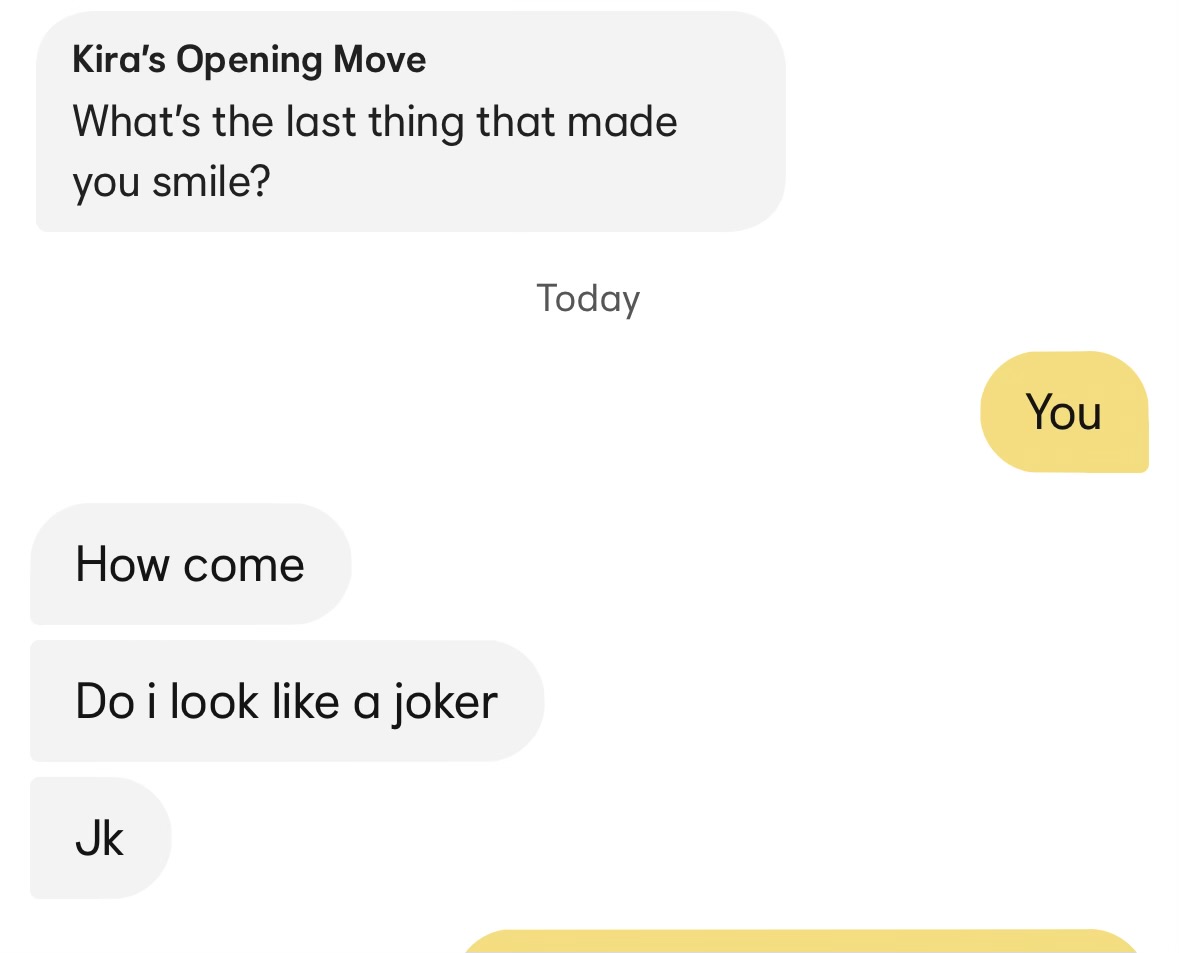Click the word "Move" in the heading
Image resolution: width=1179 pixels, height=953 pixels.
tap(380, 59)
